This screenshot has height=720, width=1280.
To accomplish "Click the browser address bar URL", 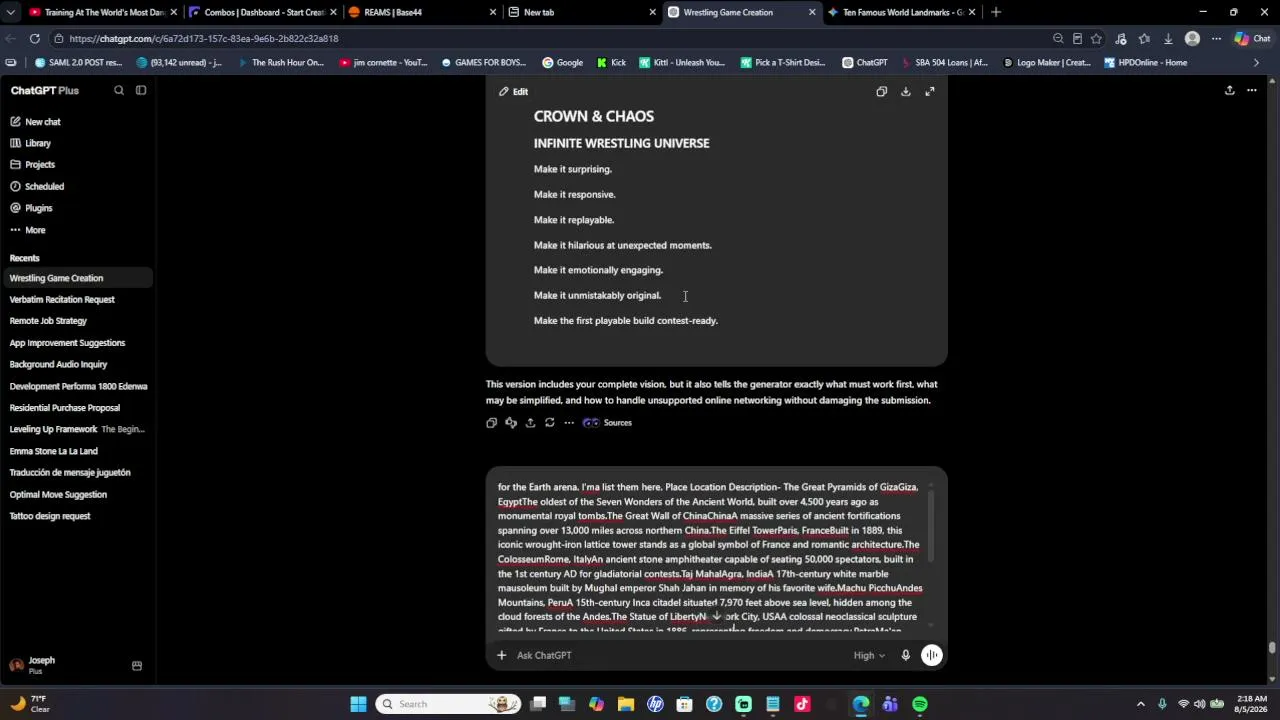I will [x=204, y=38].
